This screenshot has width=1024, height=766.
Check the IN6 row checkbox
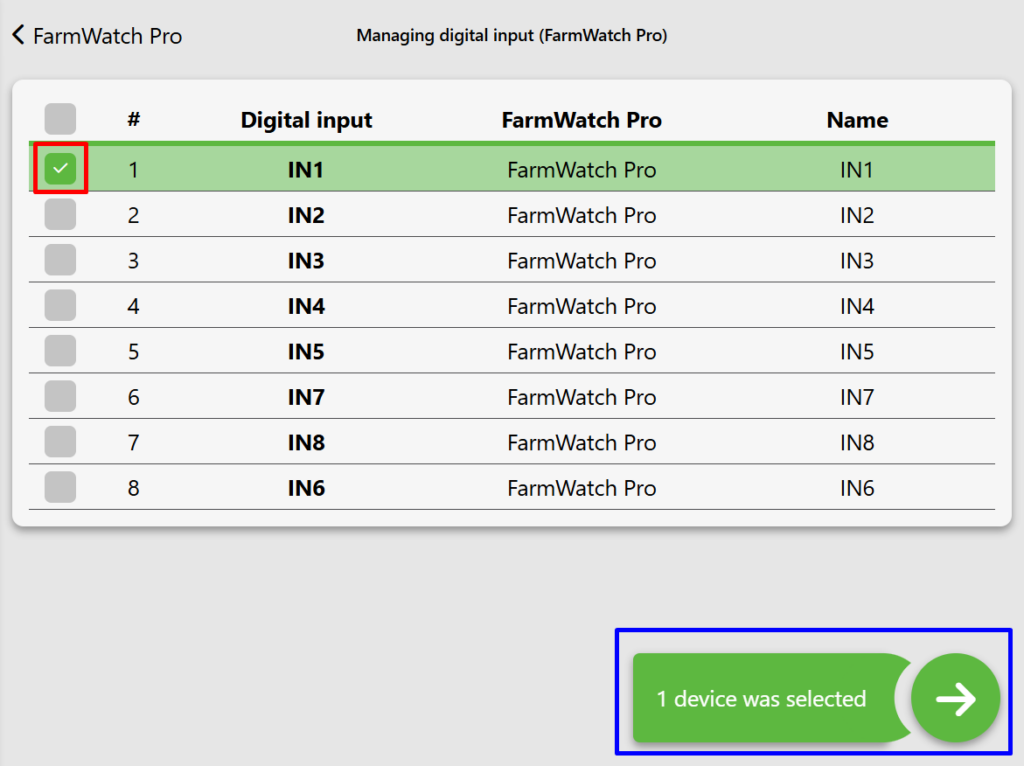pos(60,487)
